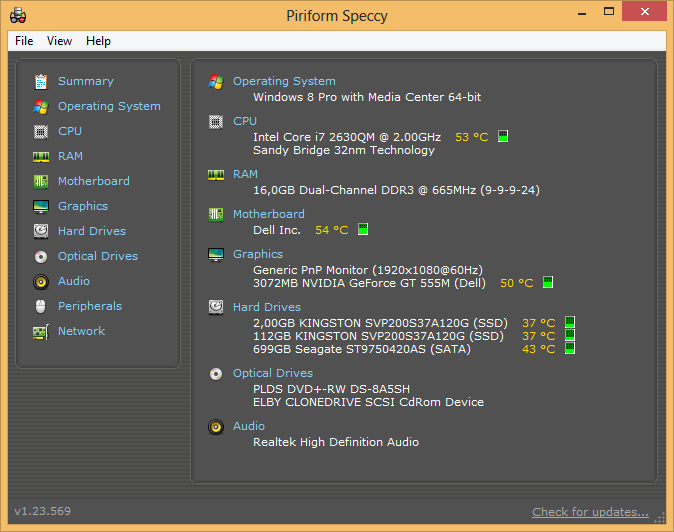Click the Graphics heading link in summary
Viewport: 674px width, 532px height.
point(258,254)
